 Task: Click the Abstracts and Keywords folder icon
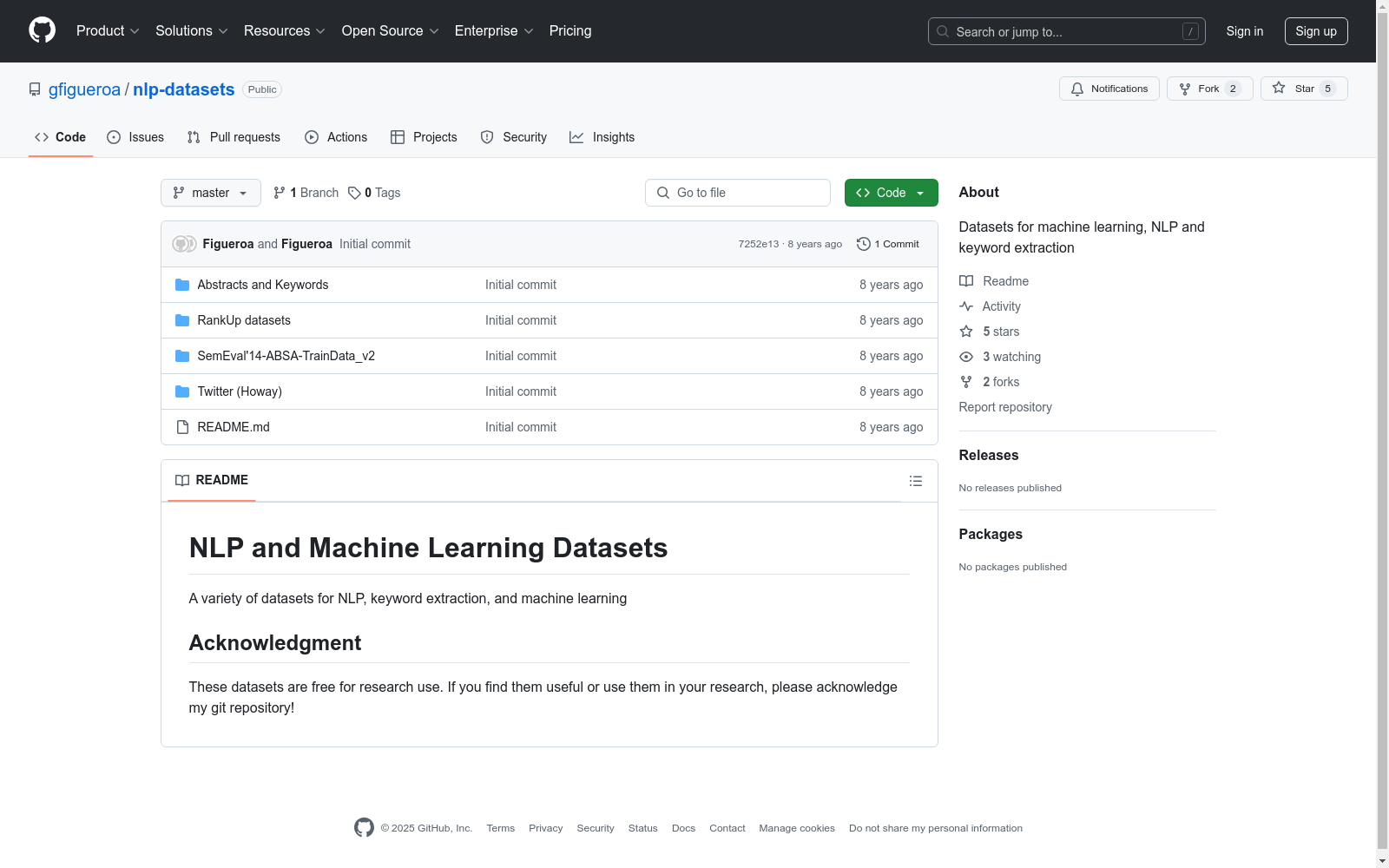(x=182, y=285)
